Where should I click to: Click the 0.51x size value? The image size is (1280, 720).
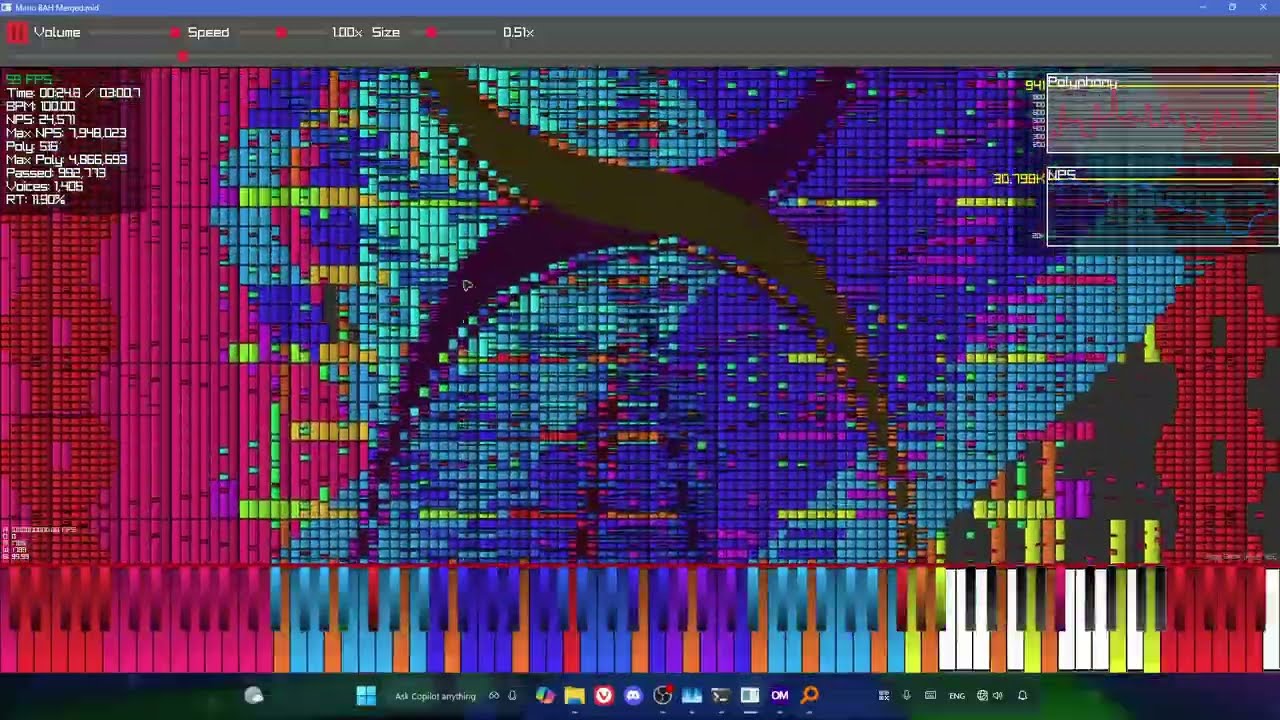(518, 33)
